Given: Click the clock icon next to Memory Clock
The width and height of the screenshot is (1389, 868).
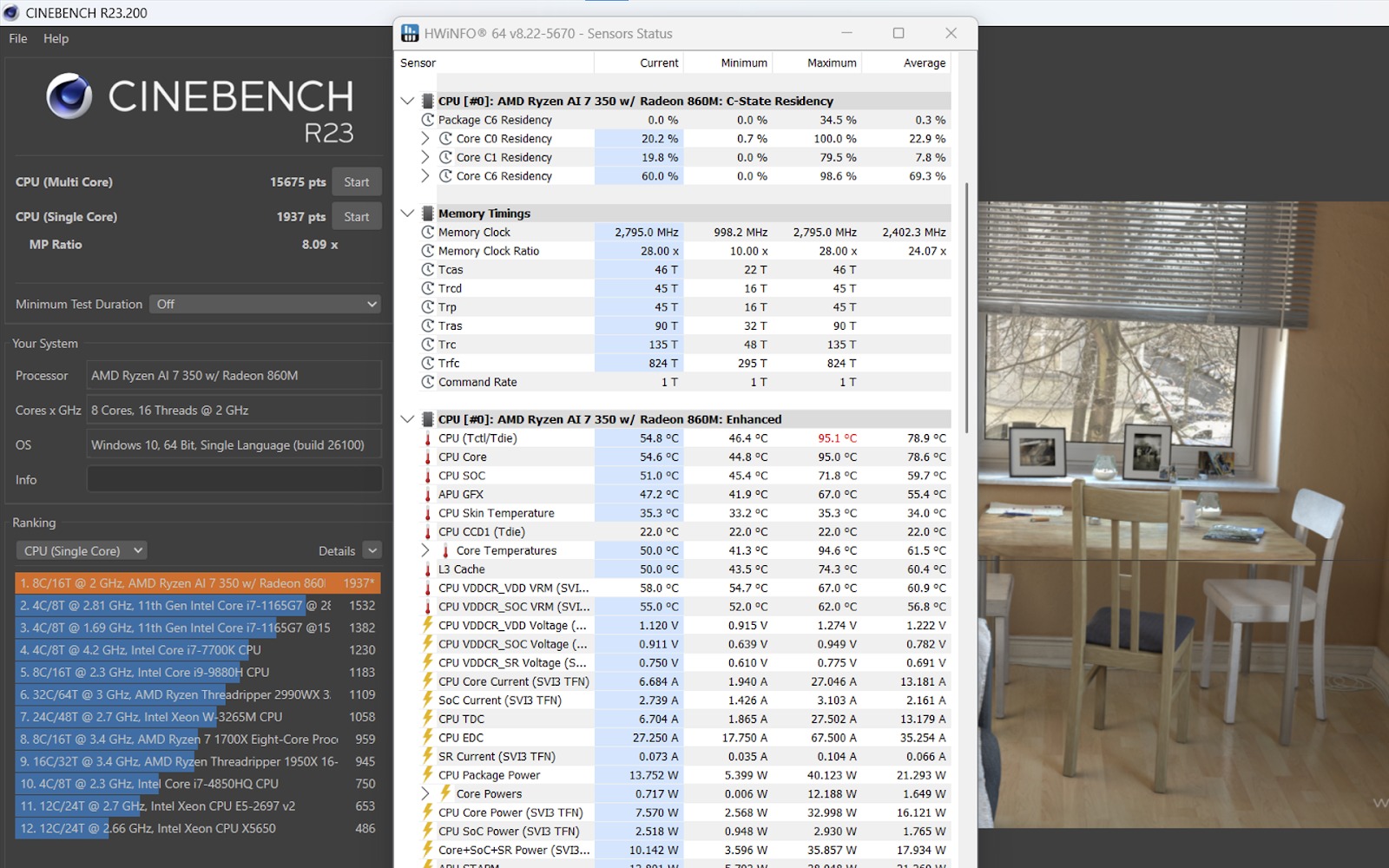Looking at the screenshot, I should click(427, 233).
